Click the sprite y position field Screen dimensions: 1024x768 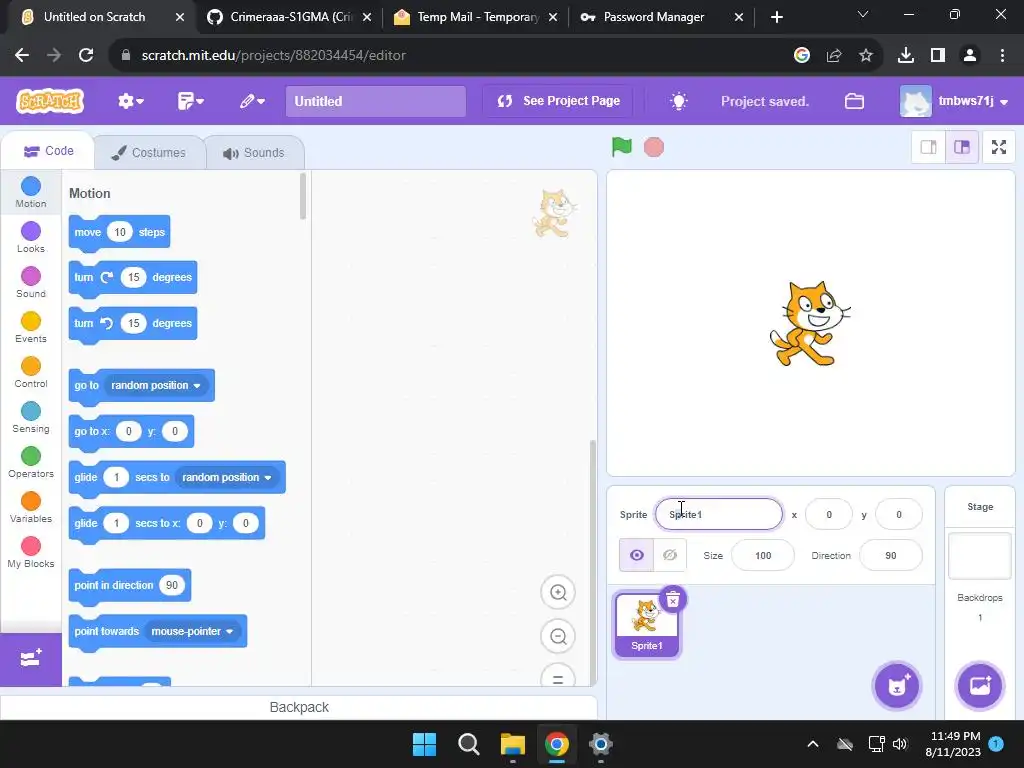click(899, 515)
